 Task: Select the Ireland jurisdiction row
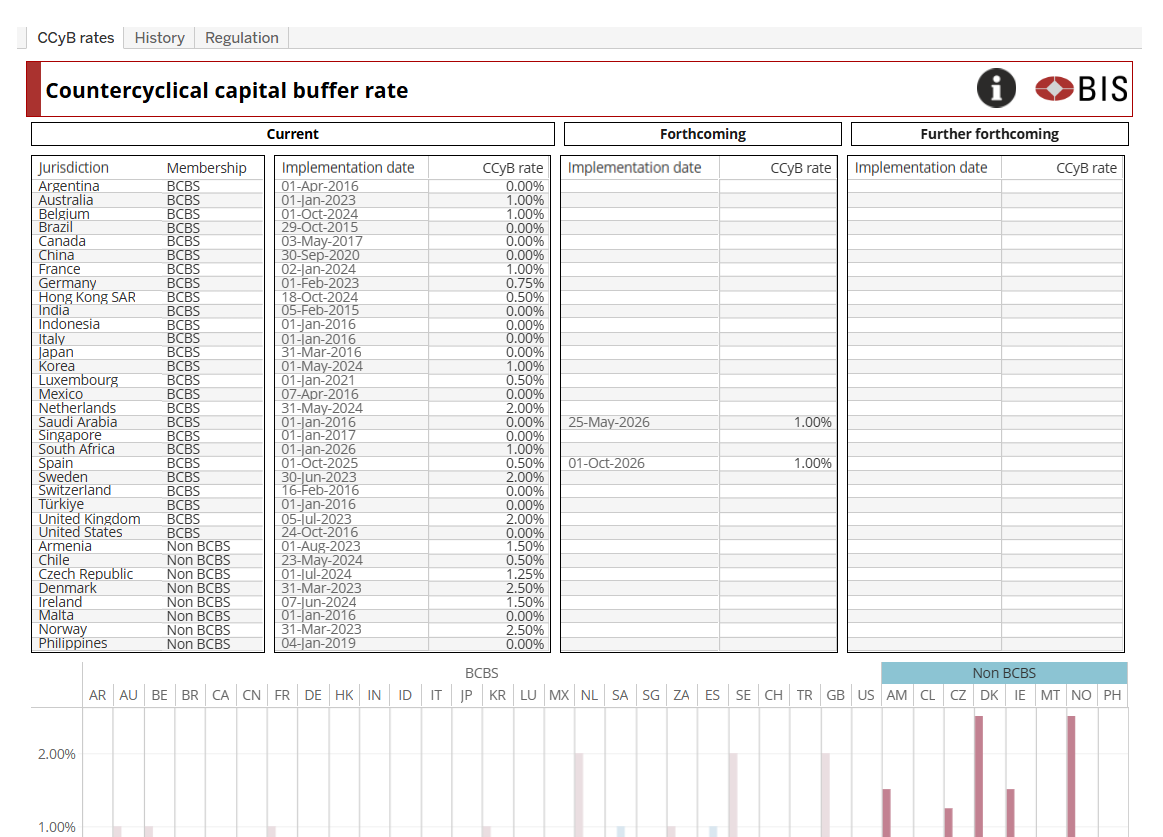148,602
